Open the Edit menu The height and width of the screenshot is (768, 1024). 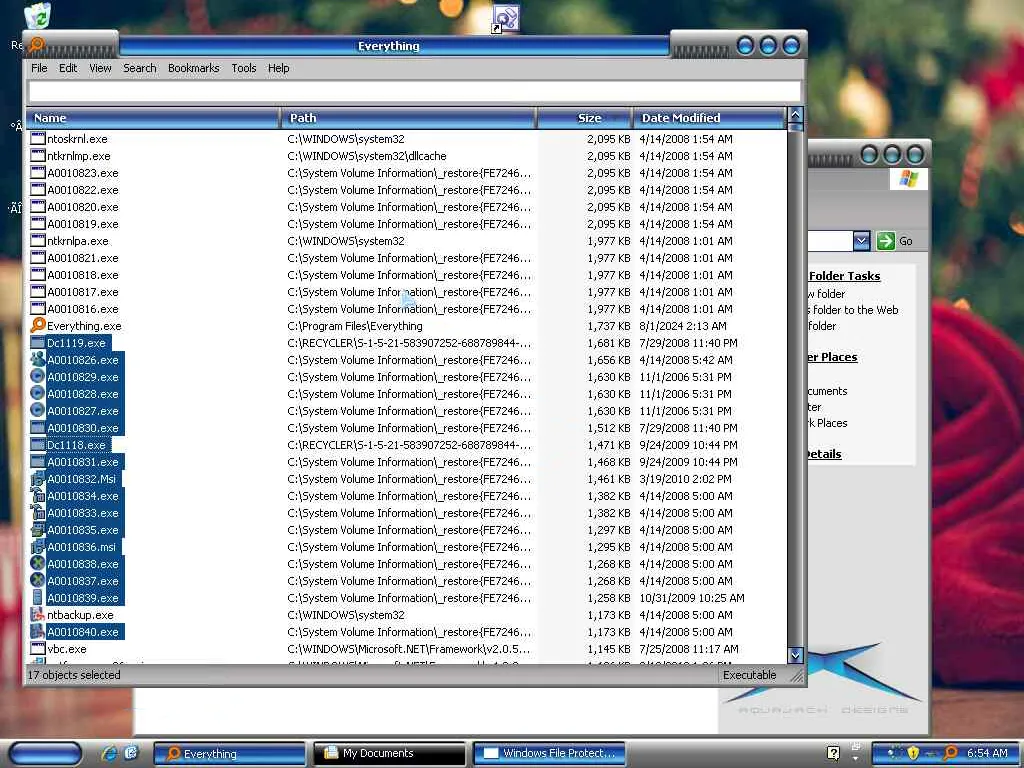[67, 68]
